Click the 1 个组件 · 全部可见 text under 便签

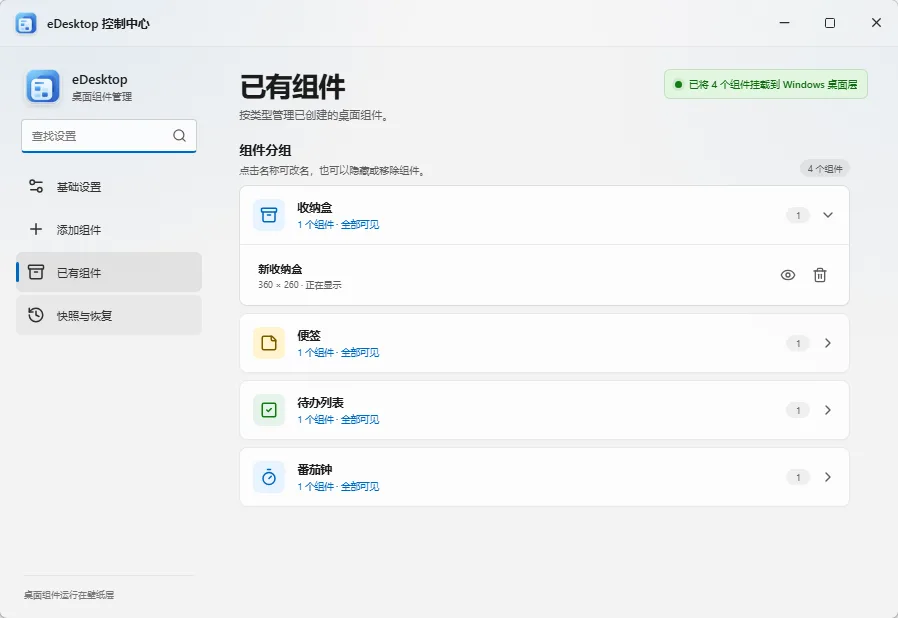point(338,352)
